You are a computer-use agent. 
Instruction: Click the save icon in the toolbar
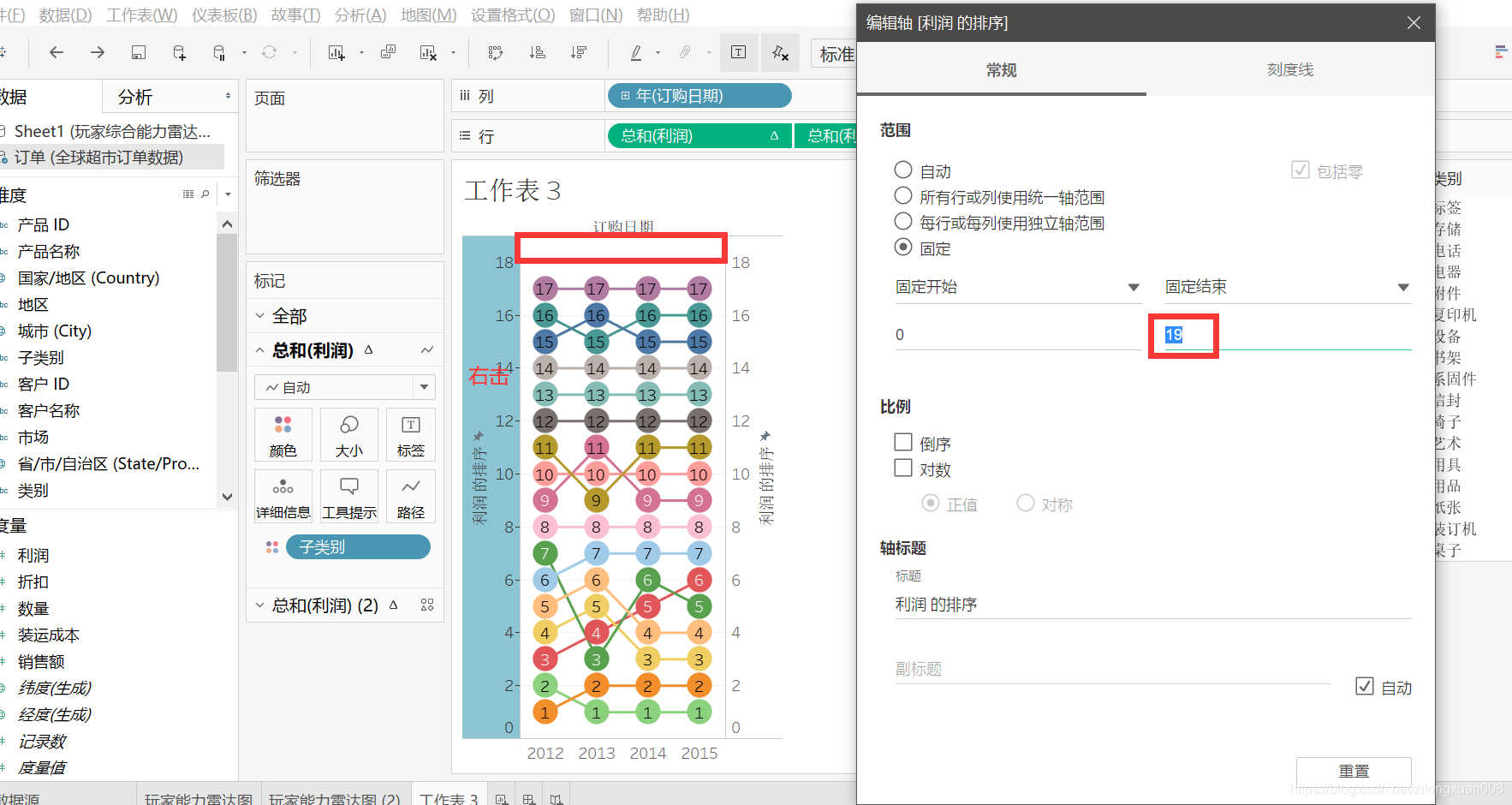click(x=138, y=52)
